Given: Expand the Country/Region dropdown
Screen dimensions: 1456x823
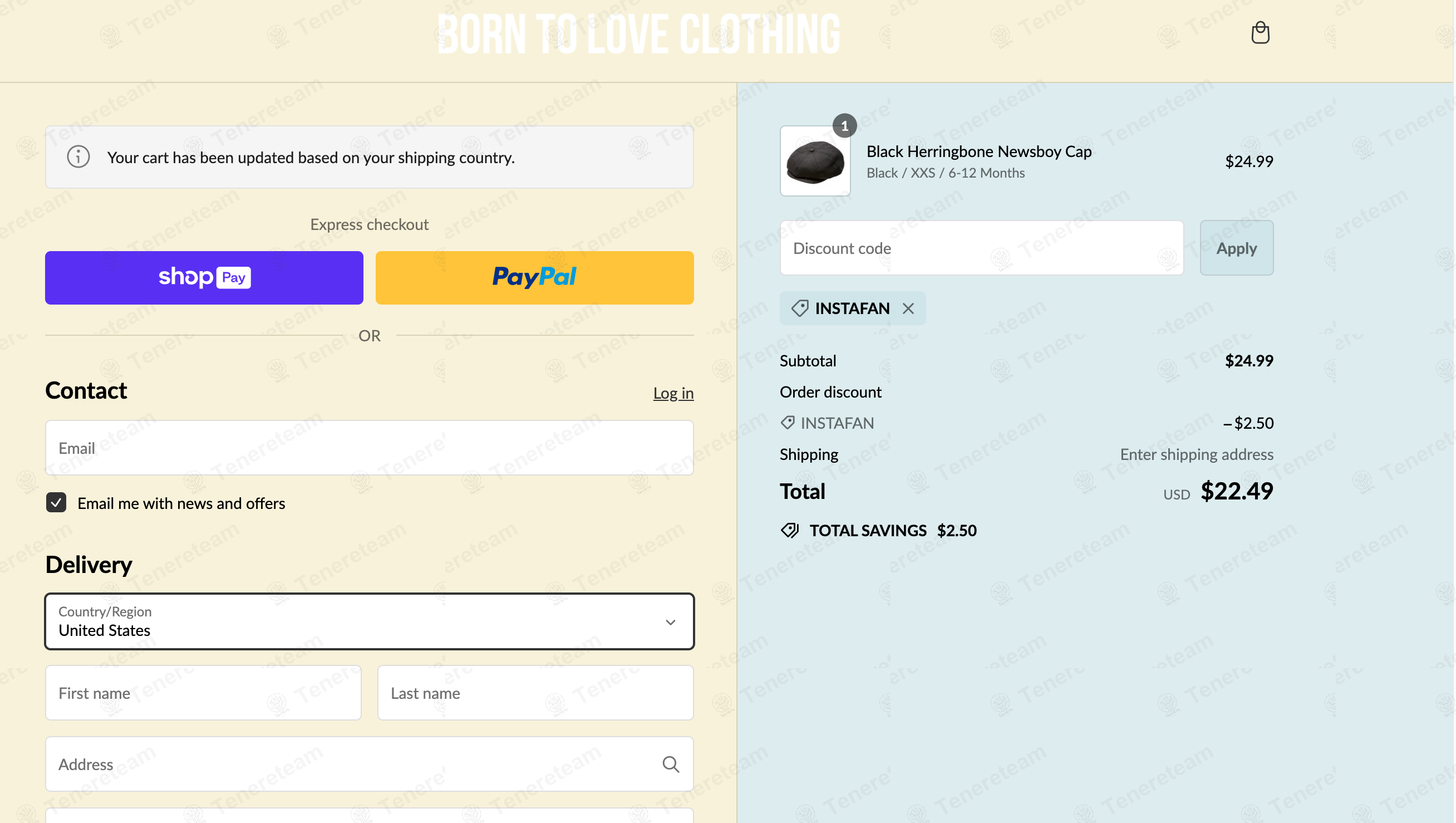Looking at the screenshot, I should [369, 621].
